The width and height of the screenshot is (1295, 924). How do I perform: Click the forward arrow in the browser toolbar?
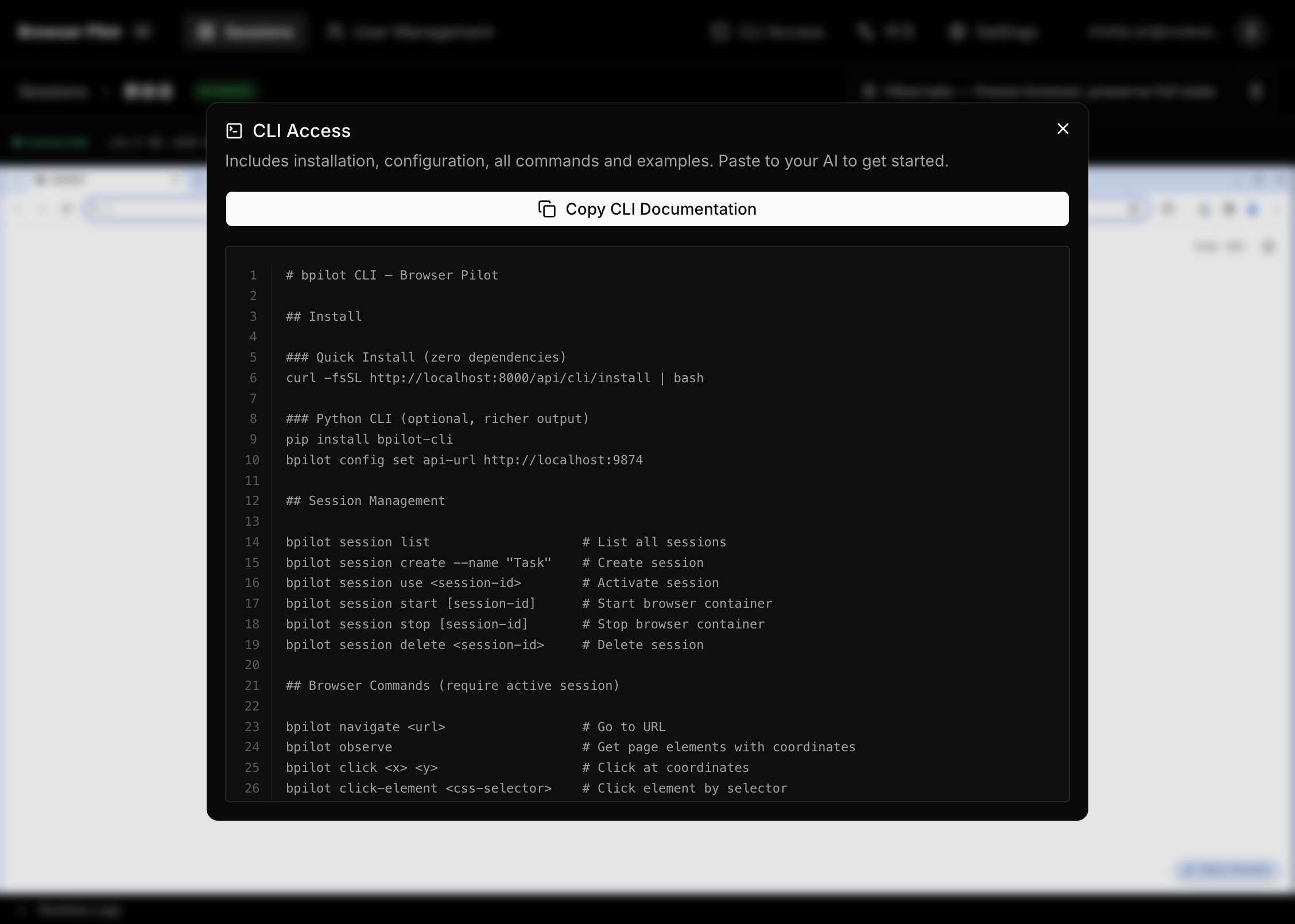pos(42,209)
